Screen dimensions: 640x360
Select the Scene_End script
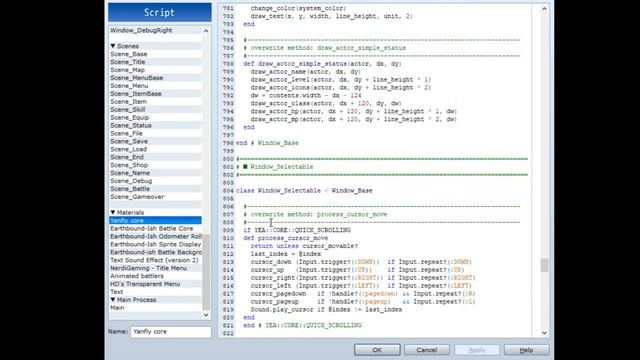[x=156, y=157]
